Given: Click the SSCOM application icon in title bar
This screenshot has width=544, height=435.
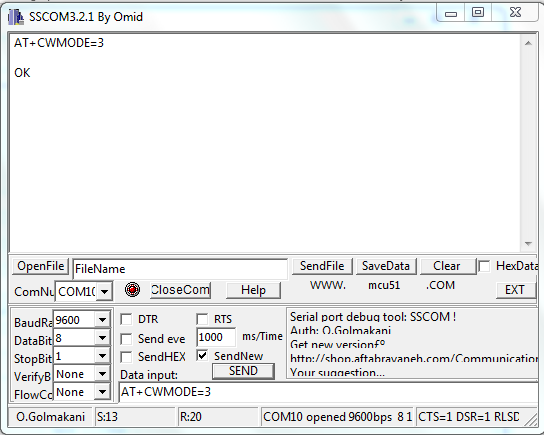Looking at the screenshot, I should 16,17.
